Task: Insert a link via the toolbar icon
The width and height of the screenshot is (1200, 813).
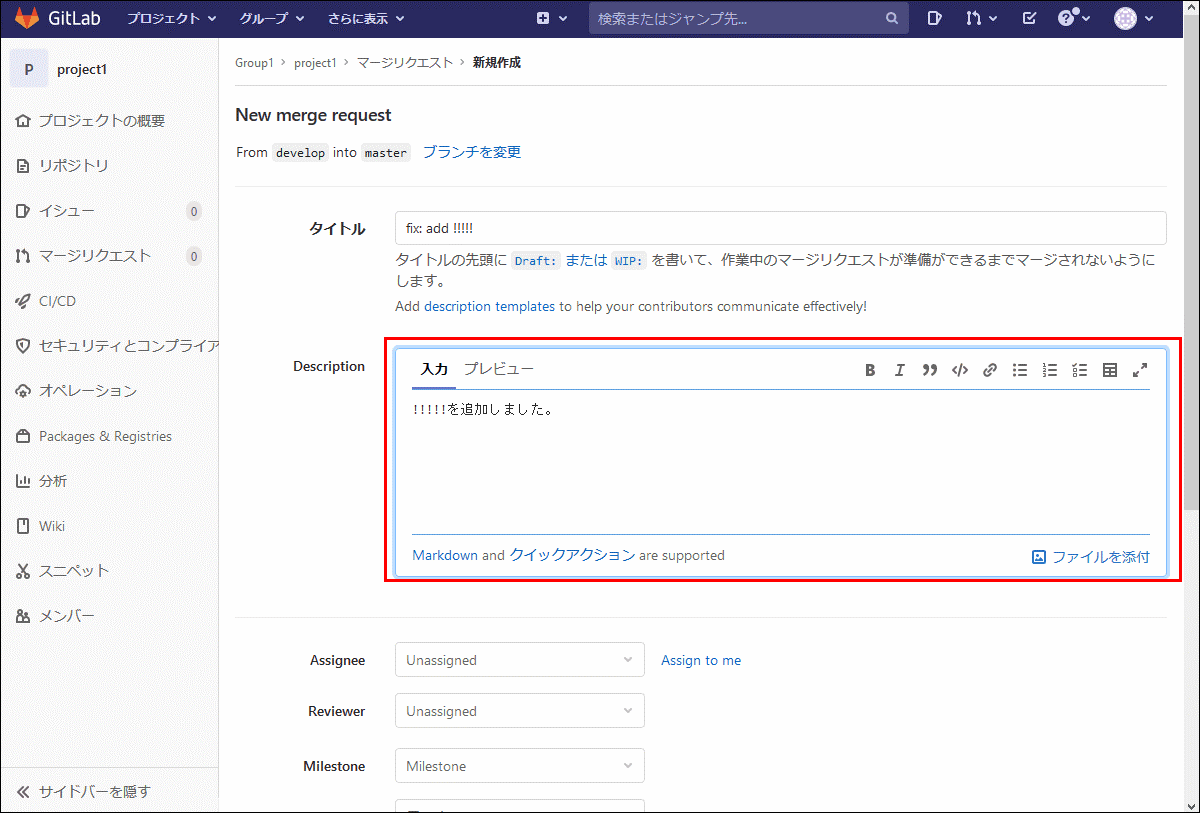Action: point(989,370)
